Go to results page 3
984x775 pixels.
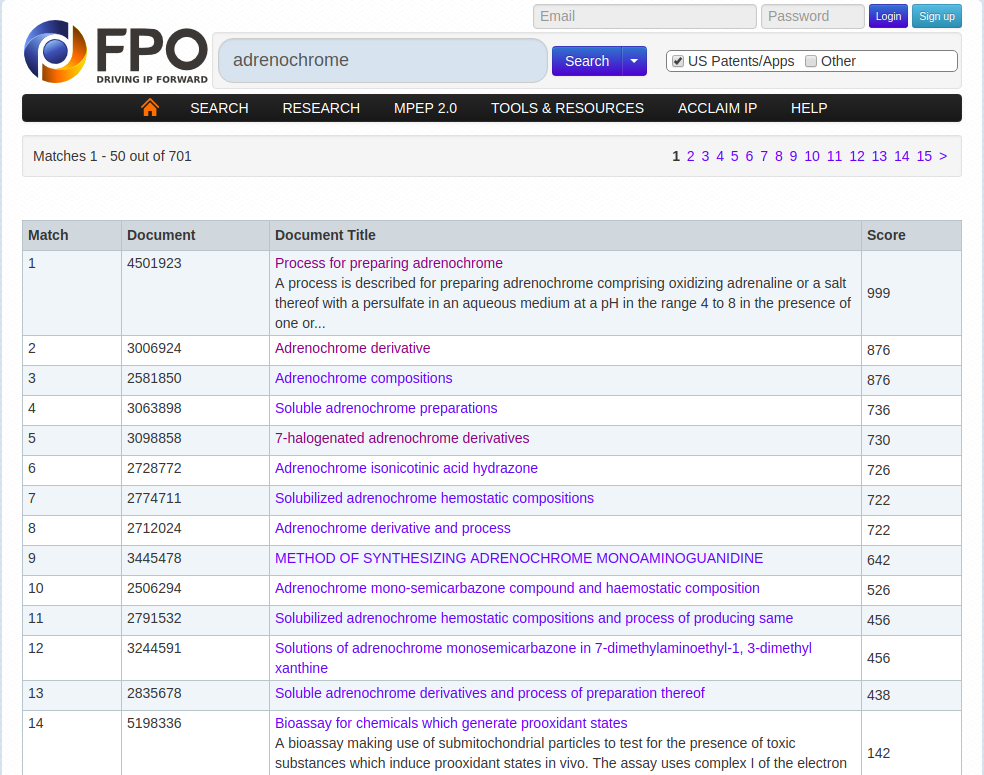[705, 156]
